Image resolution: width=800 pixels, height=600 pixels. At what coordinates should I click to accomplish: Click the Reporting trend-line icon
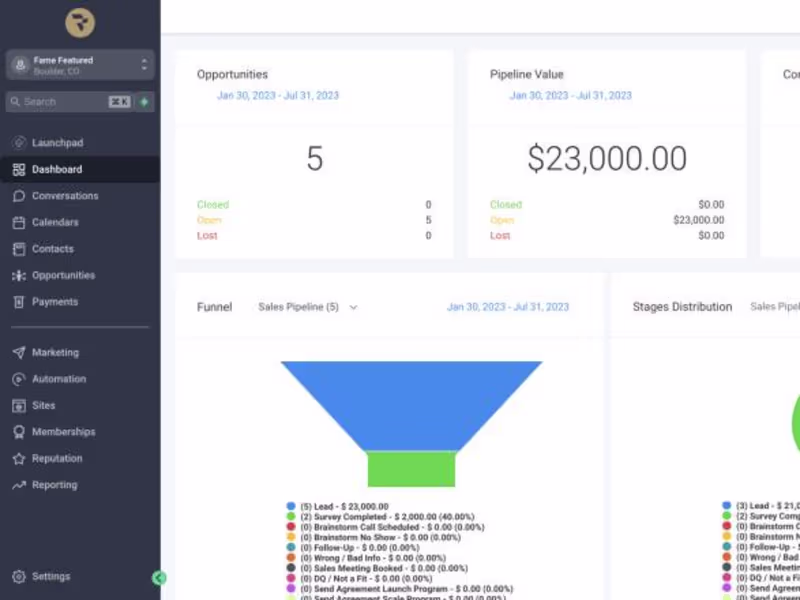click(19, 485)
